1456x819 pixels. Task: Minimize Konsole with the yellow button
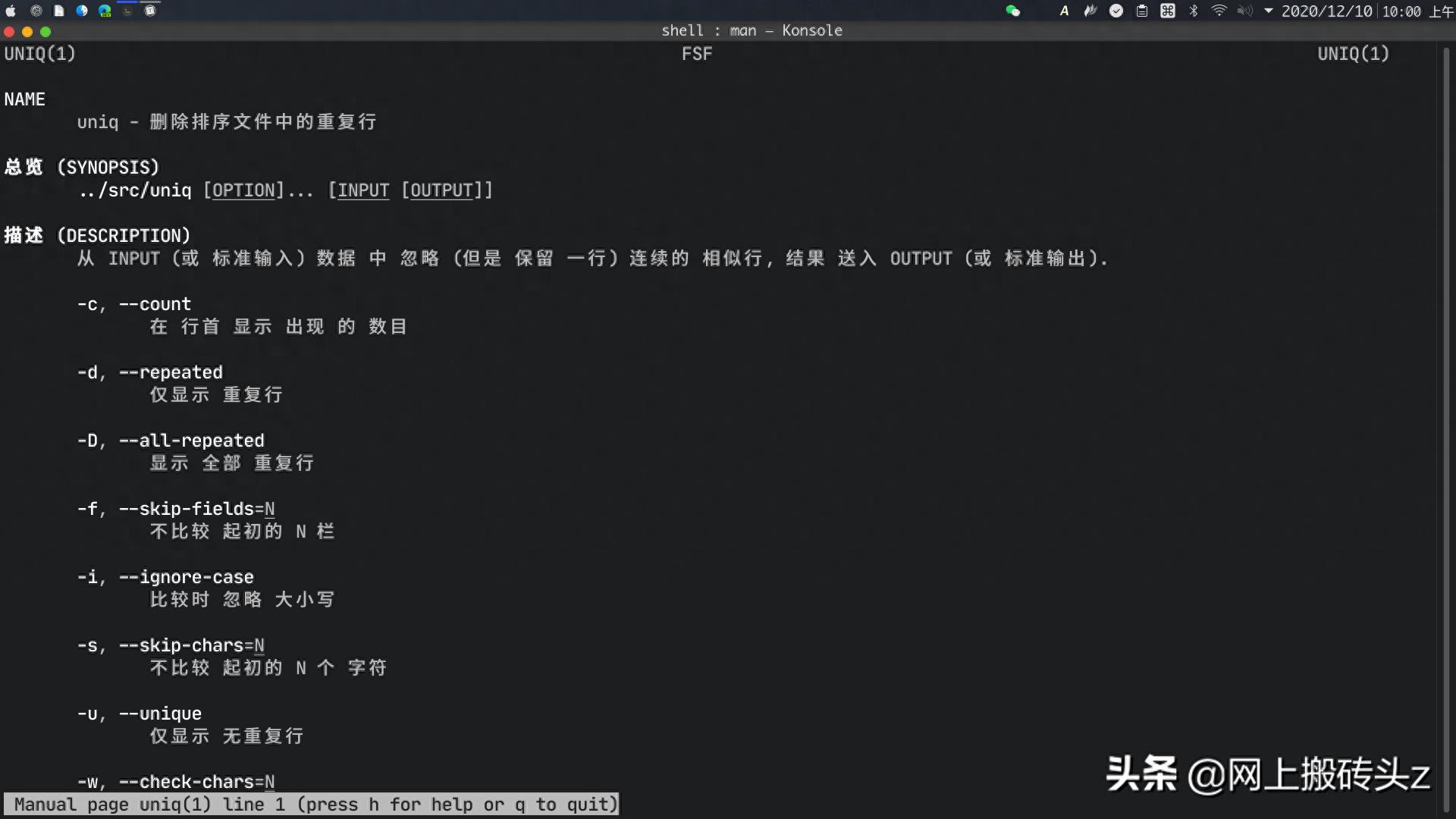pyautogui.click(x=27, y=32)
